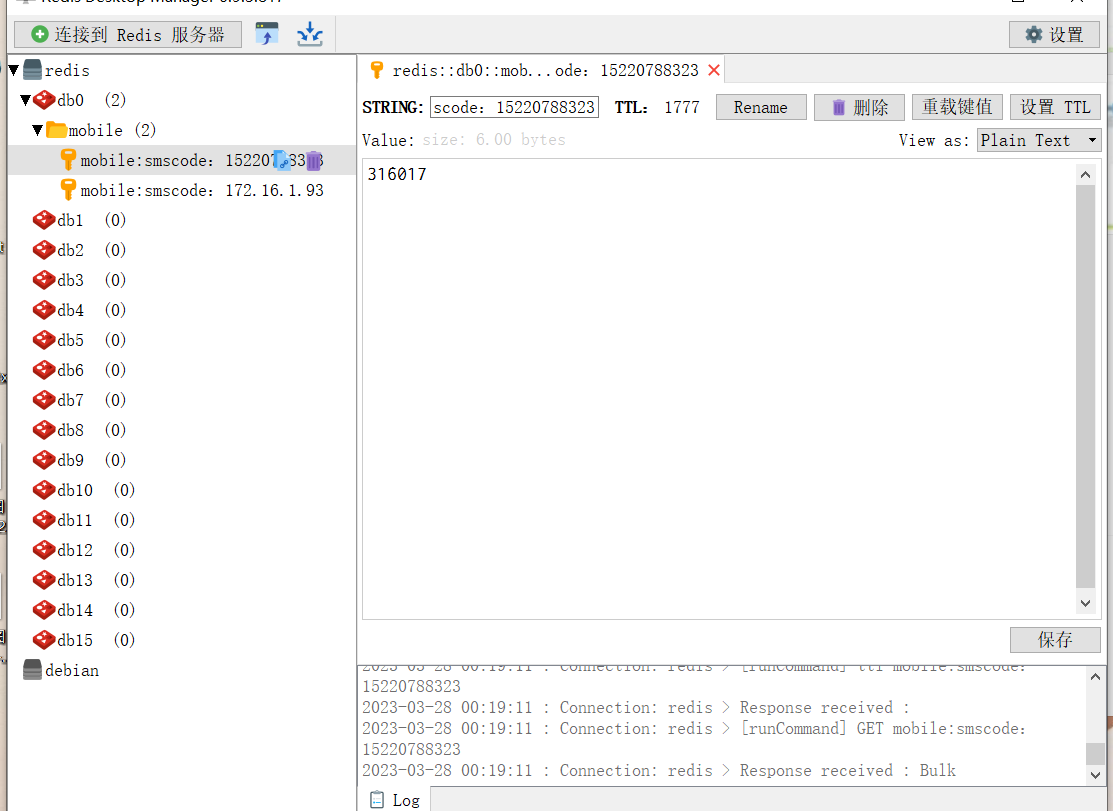Click the db13 database icon
The width and height of the screenshot is (1113, 811).
click(x=44, y=580)
